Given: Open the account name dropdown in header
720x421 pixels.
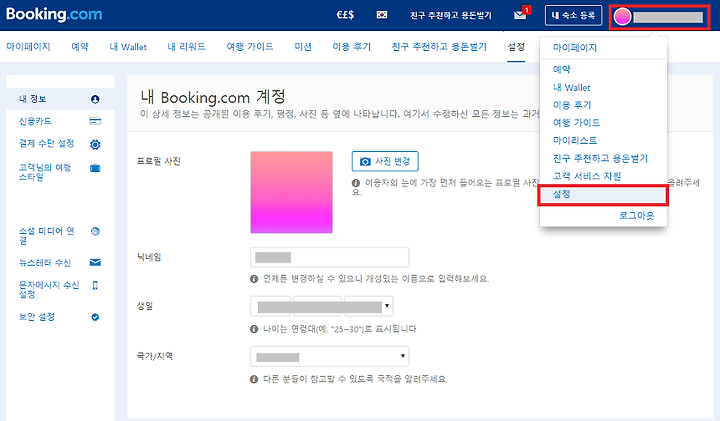Looking at the screenshot, I should click(659, 17).
